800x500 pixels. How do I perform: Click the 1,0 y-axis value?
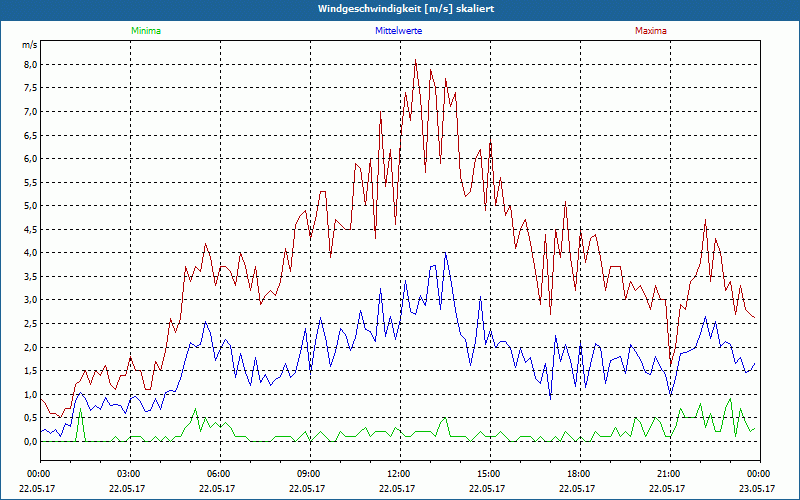tap(31, 394)
